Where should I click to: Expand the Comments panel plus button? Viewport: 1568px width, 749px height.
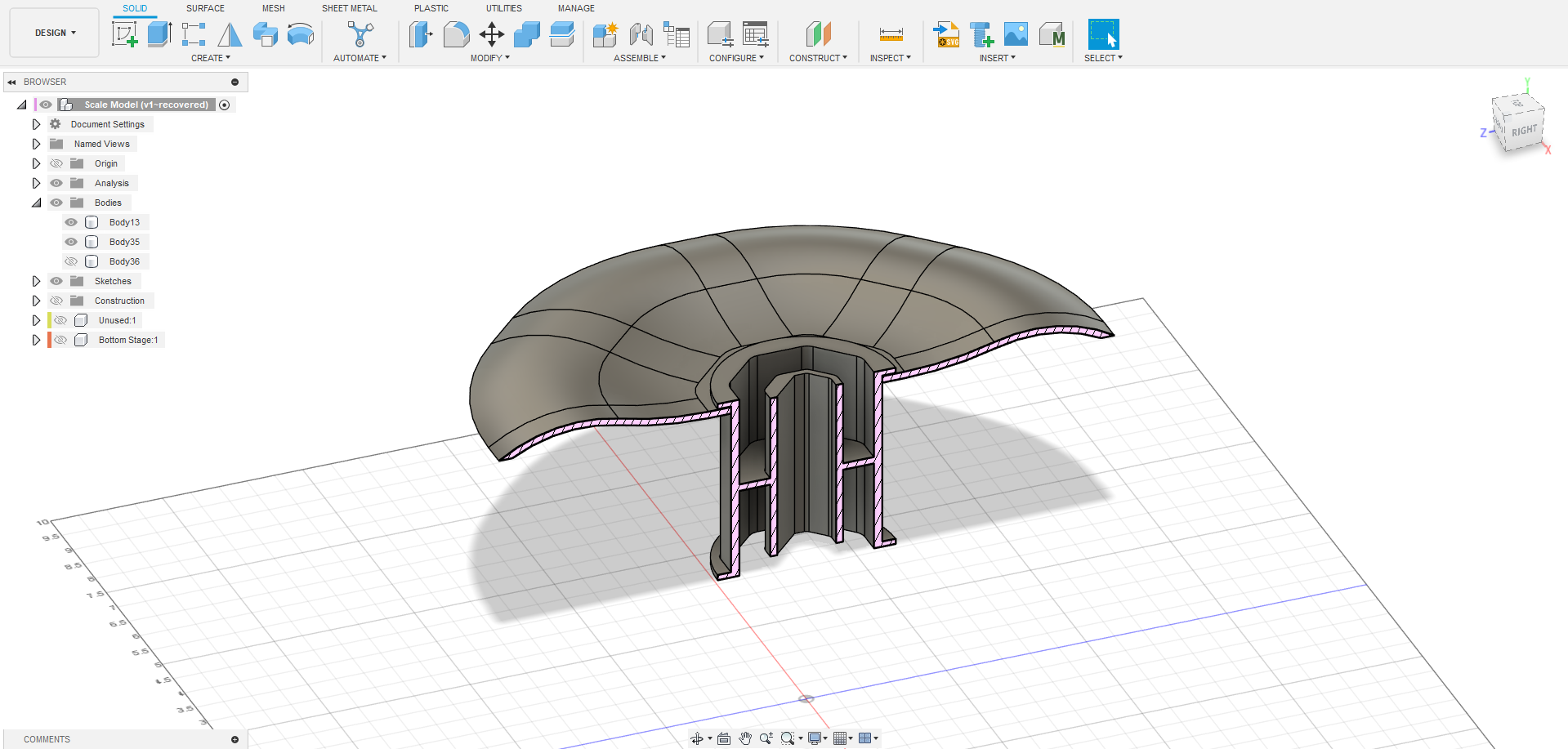pyautogui.click(x=235, y=739)
